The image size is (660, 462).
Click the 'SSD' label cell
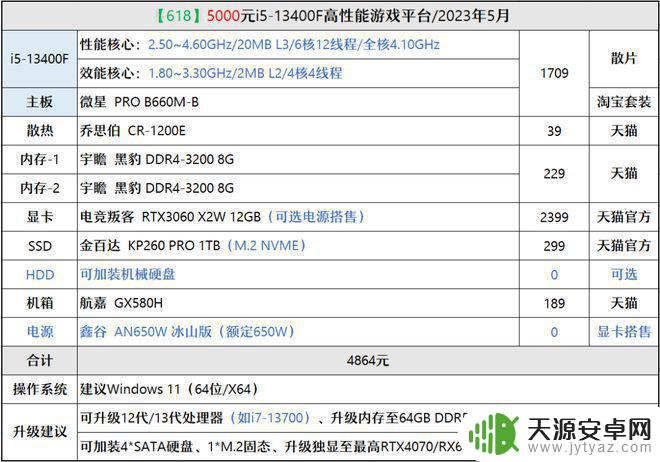40,246
